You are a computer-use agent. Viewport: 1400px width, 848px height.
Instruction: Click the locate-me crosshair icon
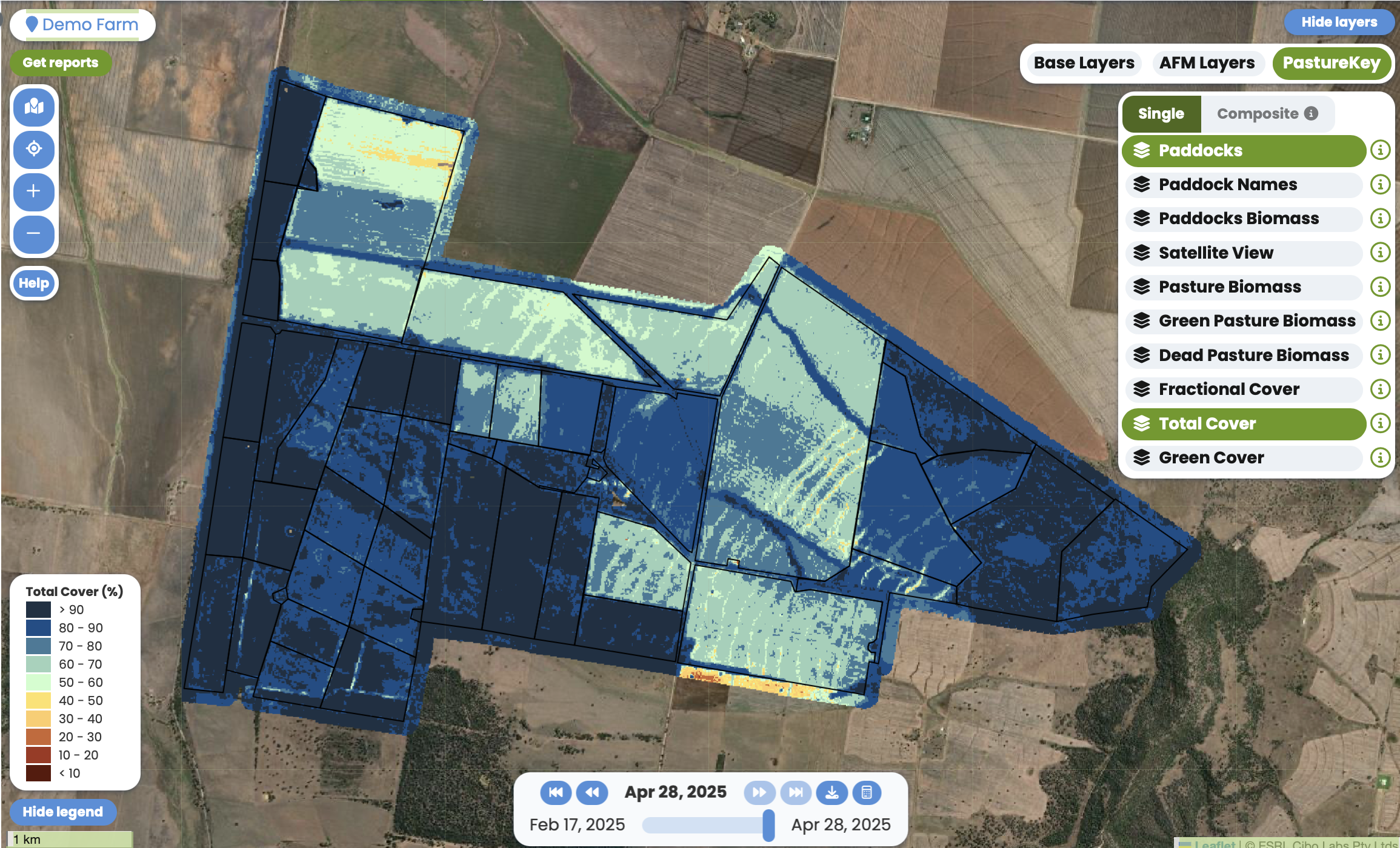(x=34, y=148)
